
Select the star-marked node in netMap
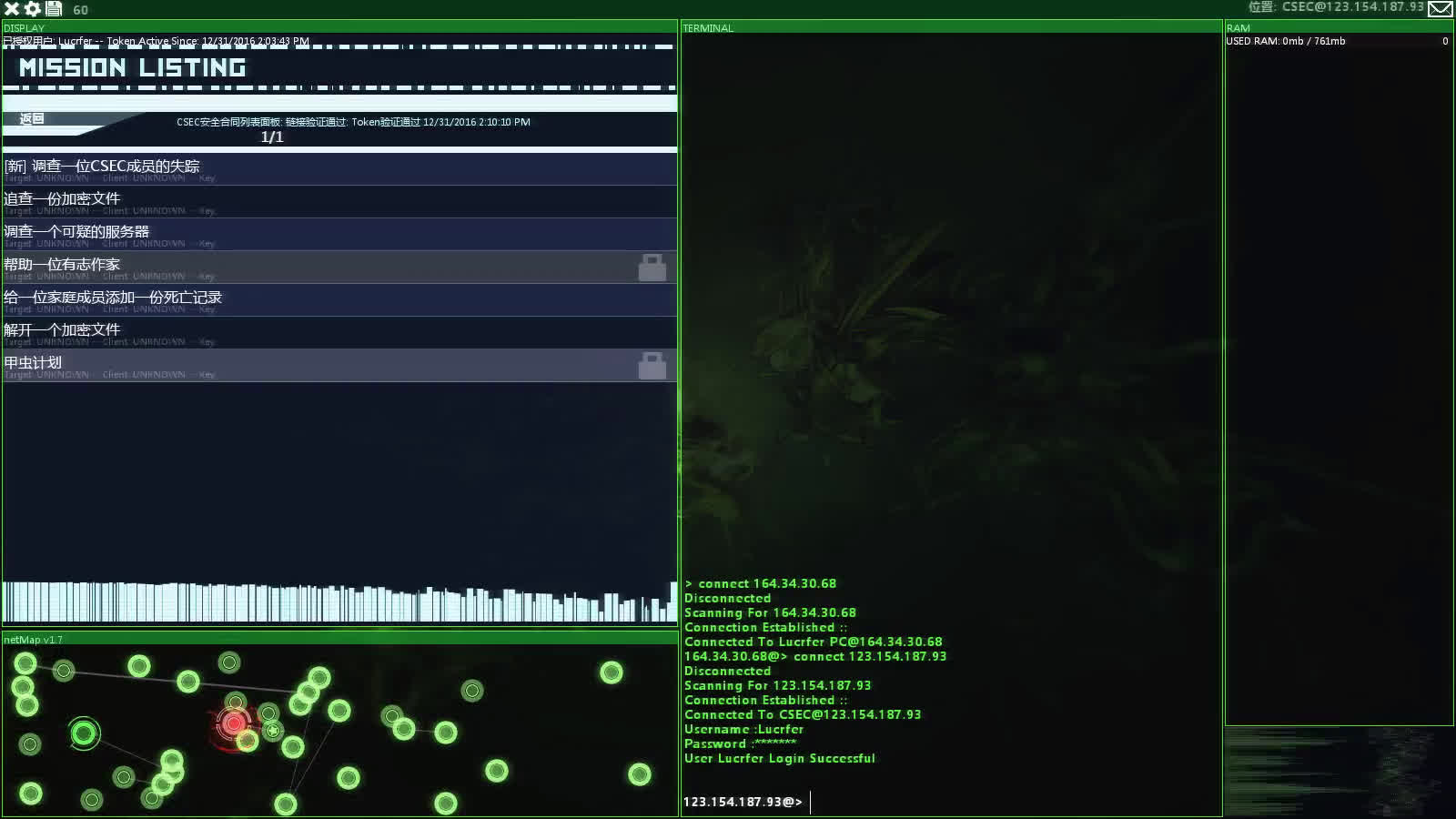272,730
